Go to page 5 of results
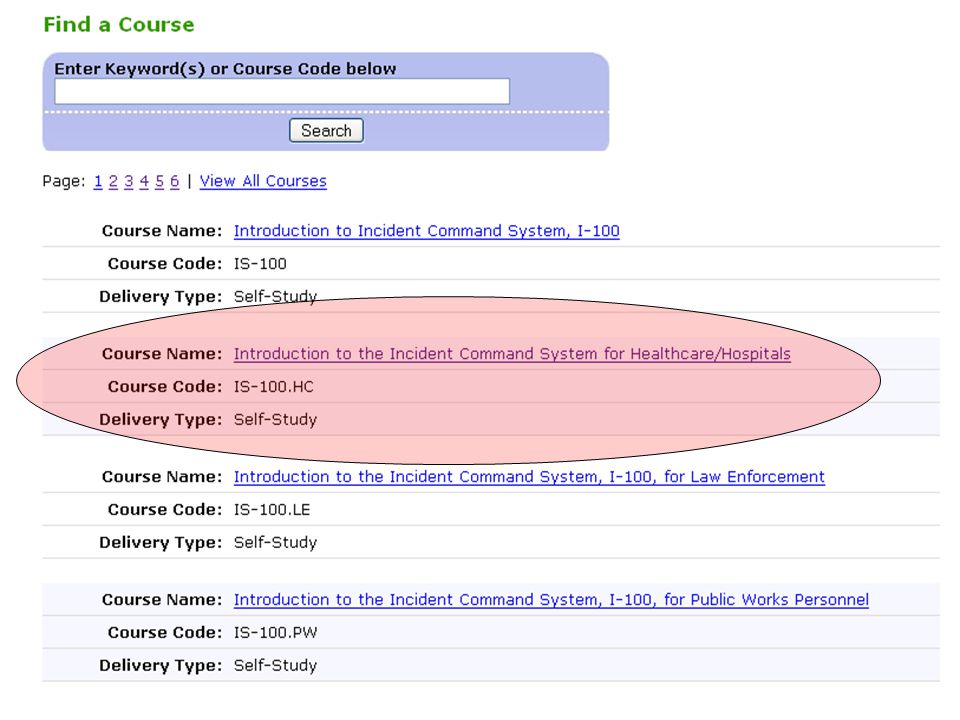Viewport: 960px width, 720px height. pyautogui.click(x=159, y=181)
